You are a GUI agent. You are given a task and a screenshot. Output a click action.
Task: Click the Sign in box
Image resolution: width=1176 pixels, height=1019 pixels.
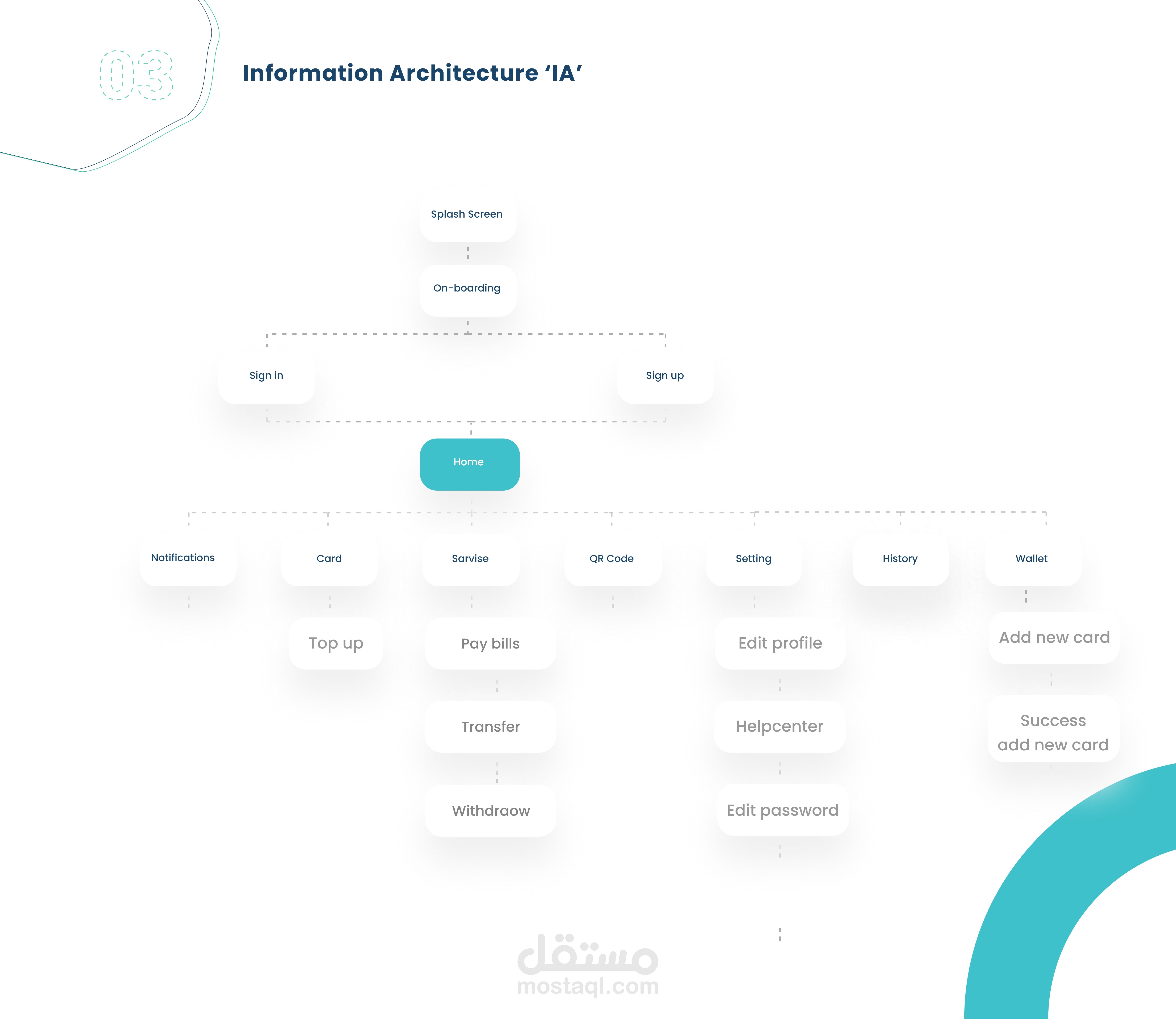click(x=266, y=376)
